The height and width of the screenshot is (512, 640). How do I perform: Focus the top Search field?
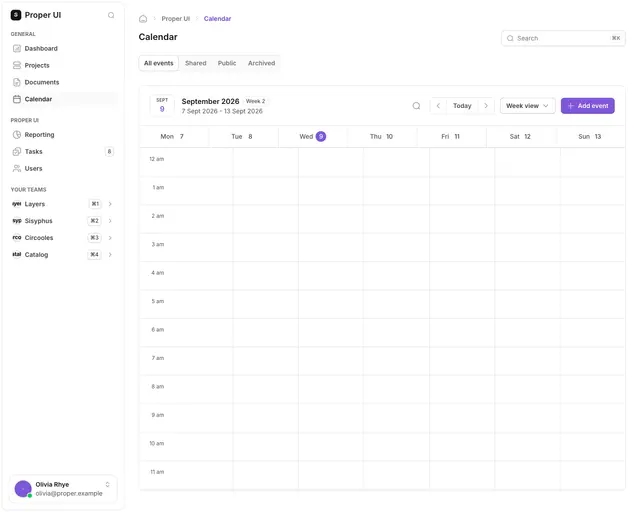(x=563, y=38)
